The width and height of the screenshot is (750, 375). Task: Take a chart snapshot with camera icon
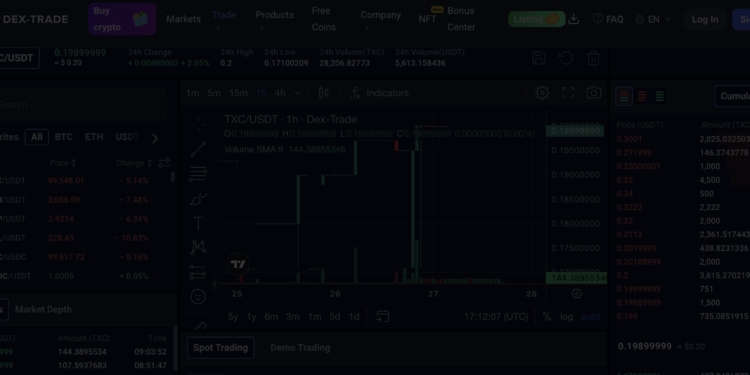(x=594, y=93)
